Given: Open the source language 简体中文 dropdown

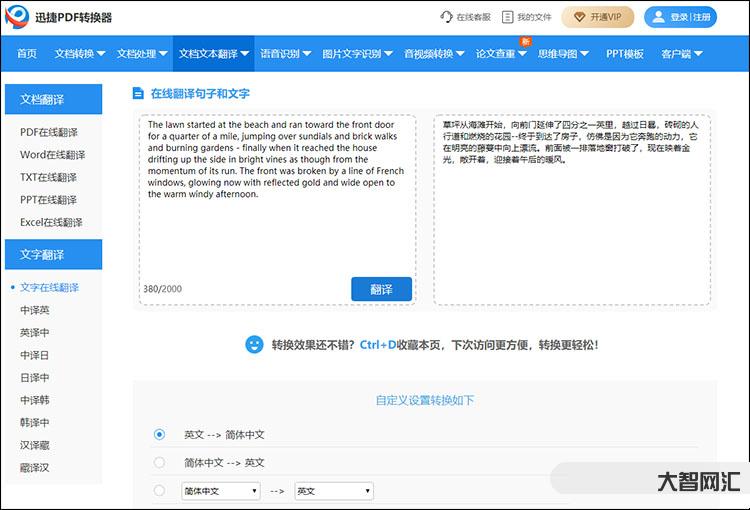Looking at the screenshot, I should (220, 491).
